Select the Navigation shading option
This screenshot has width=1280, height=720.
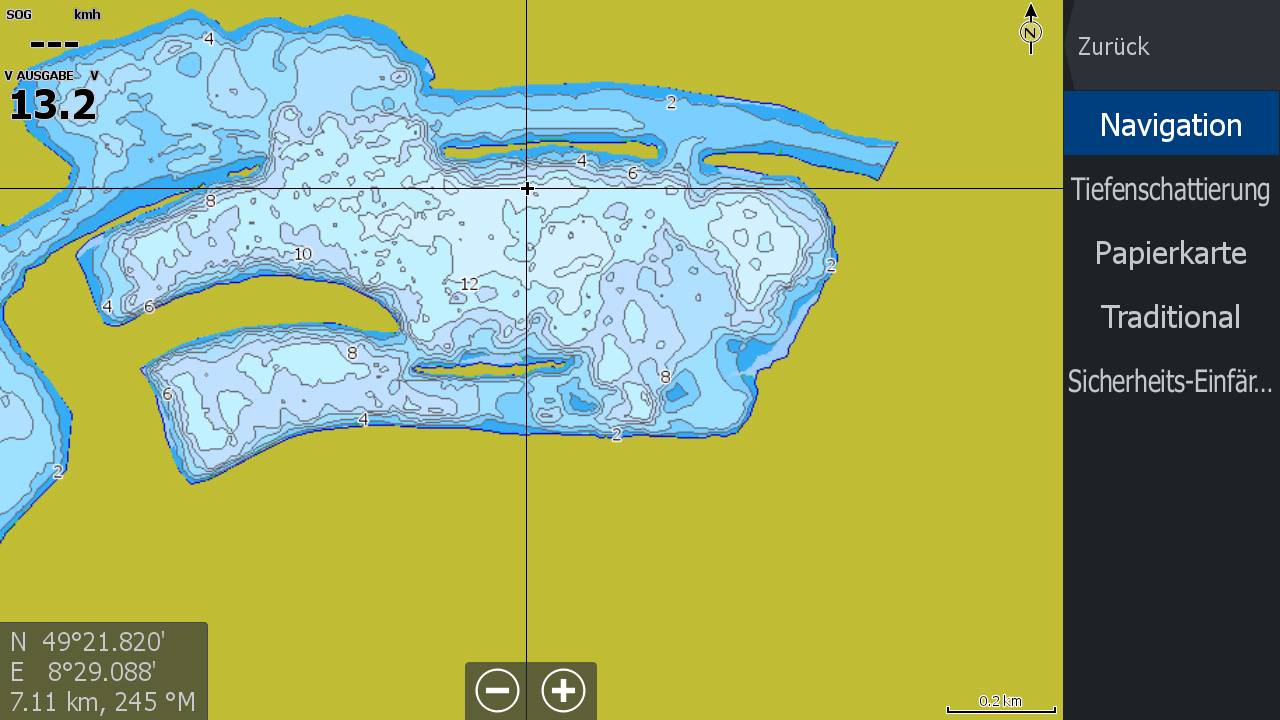tap(1170, 125)
